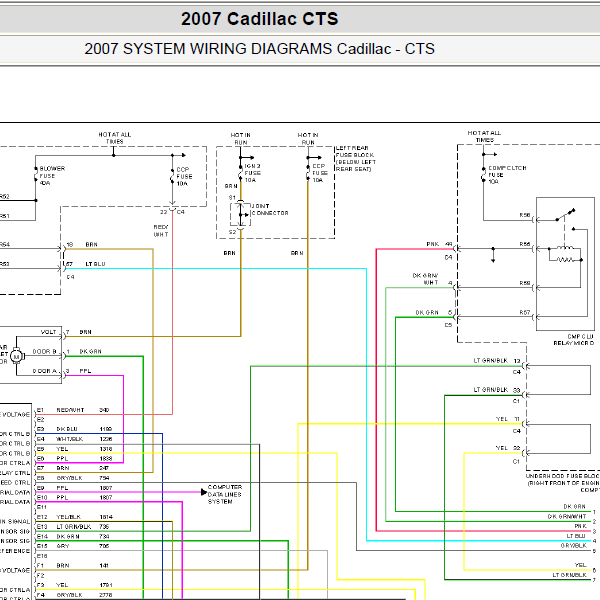
Task: Click the 'DK GRN/WHT' label at terminal 2, bottom right
Action: (567, 517)
